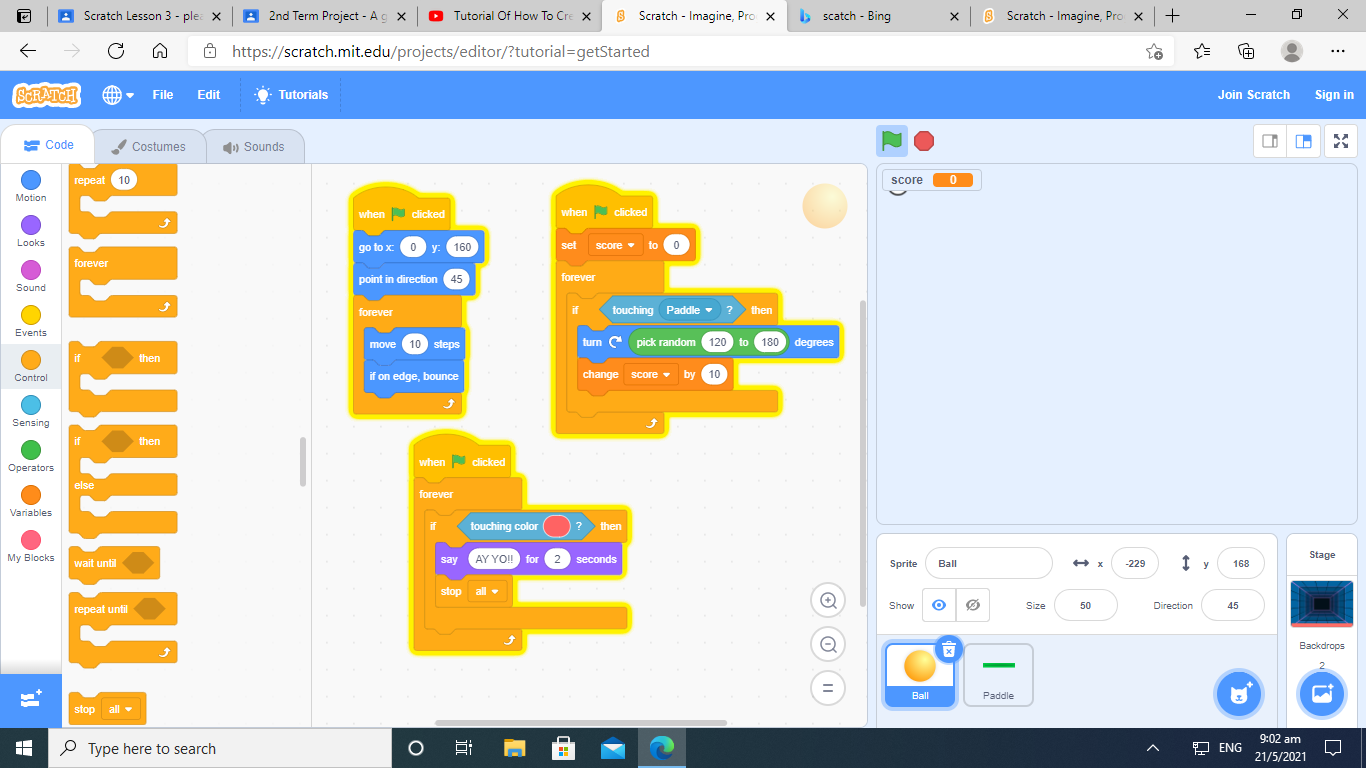Click the red touching color swatch
Viewport: 1366px width, 768px height.
[557, 526]
